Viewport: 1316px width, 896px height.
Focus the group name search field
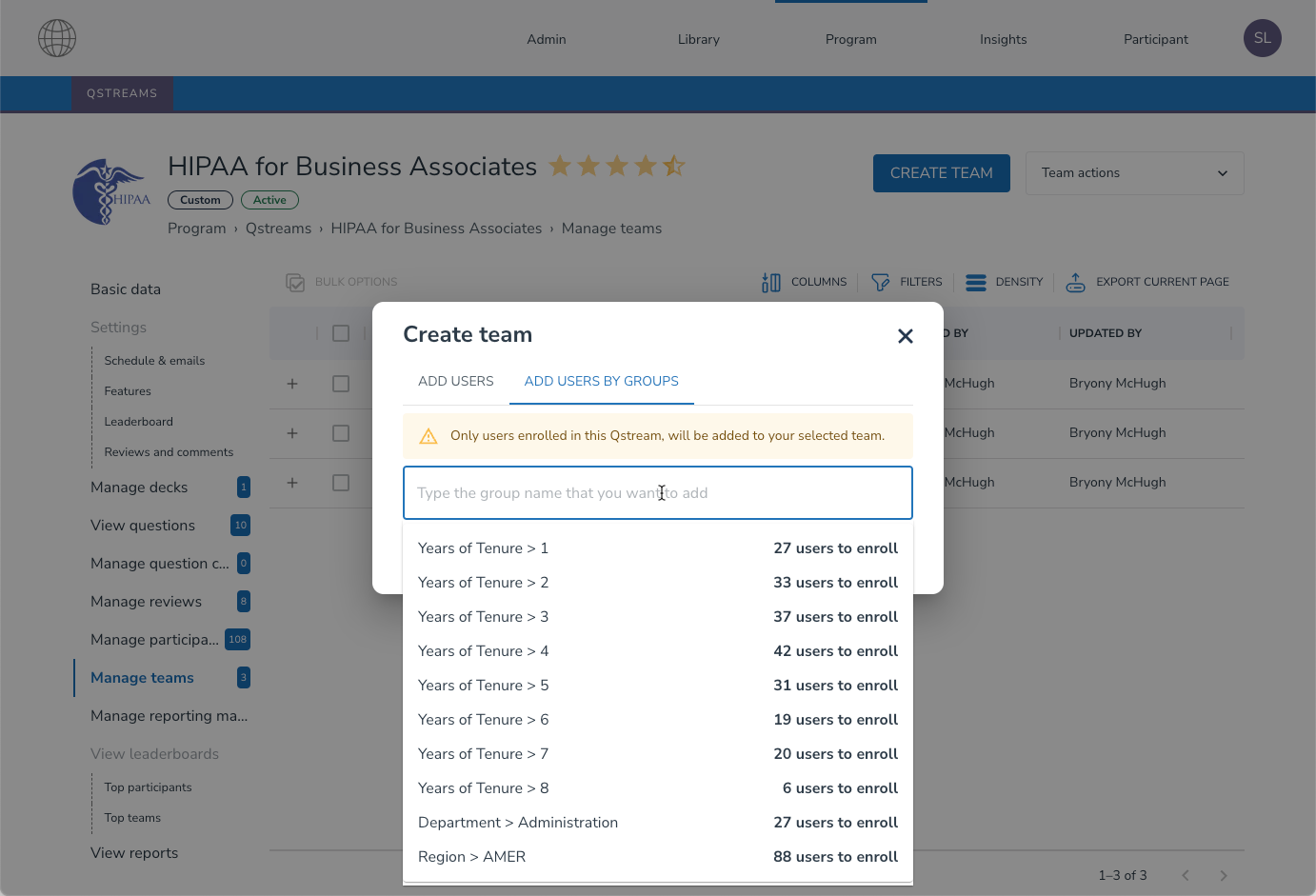coord(658,493)
